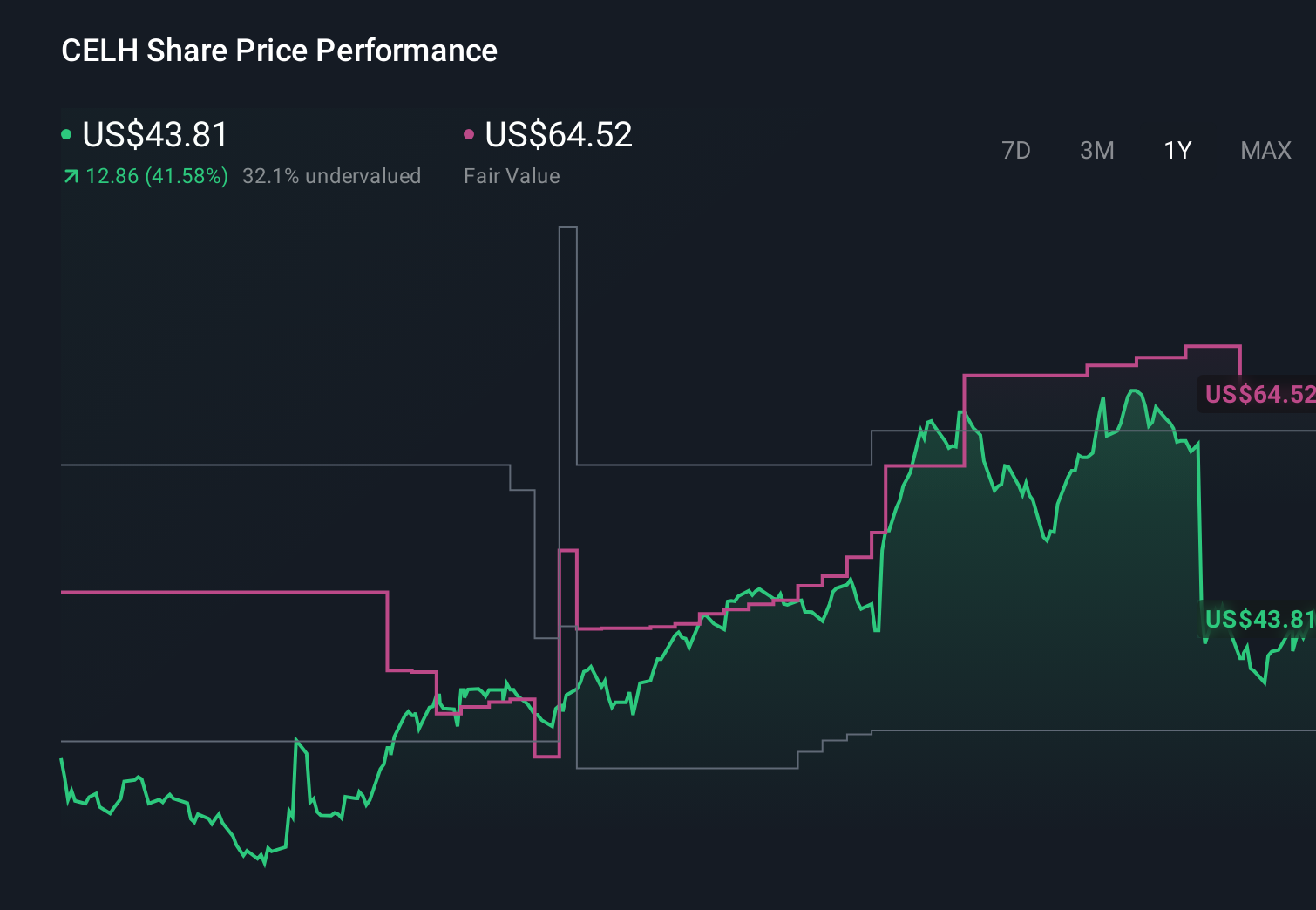Viewport: 1316px width, 910px height.
Task: Click the US$43.81 header price
Action: [154, 134]
